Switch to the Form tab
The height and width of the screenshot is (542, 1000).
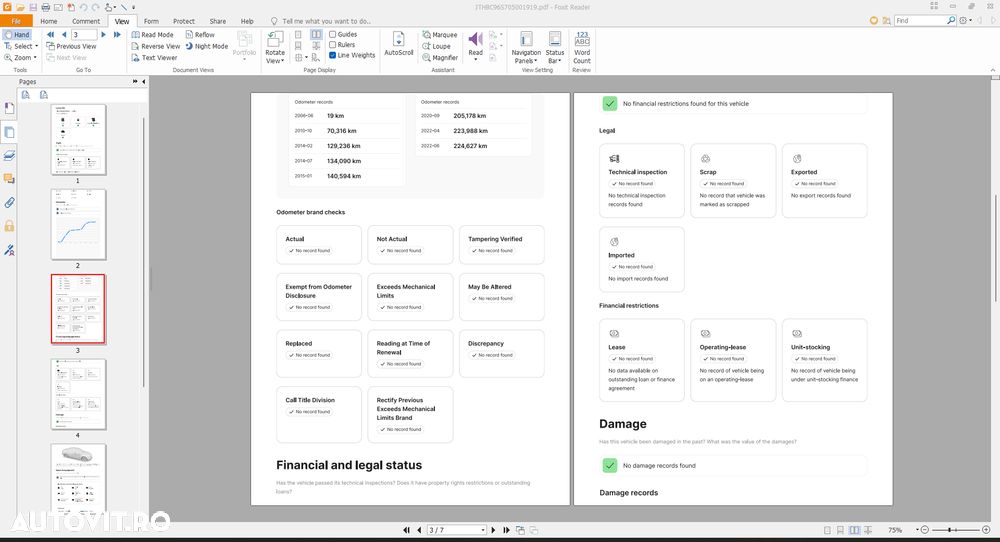coord(151,21)
